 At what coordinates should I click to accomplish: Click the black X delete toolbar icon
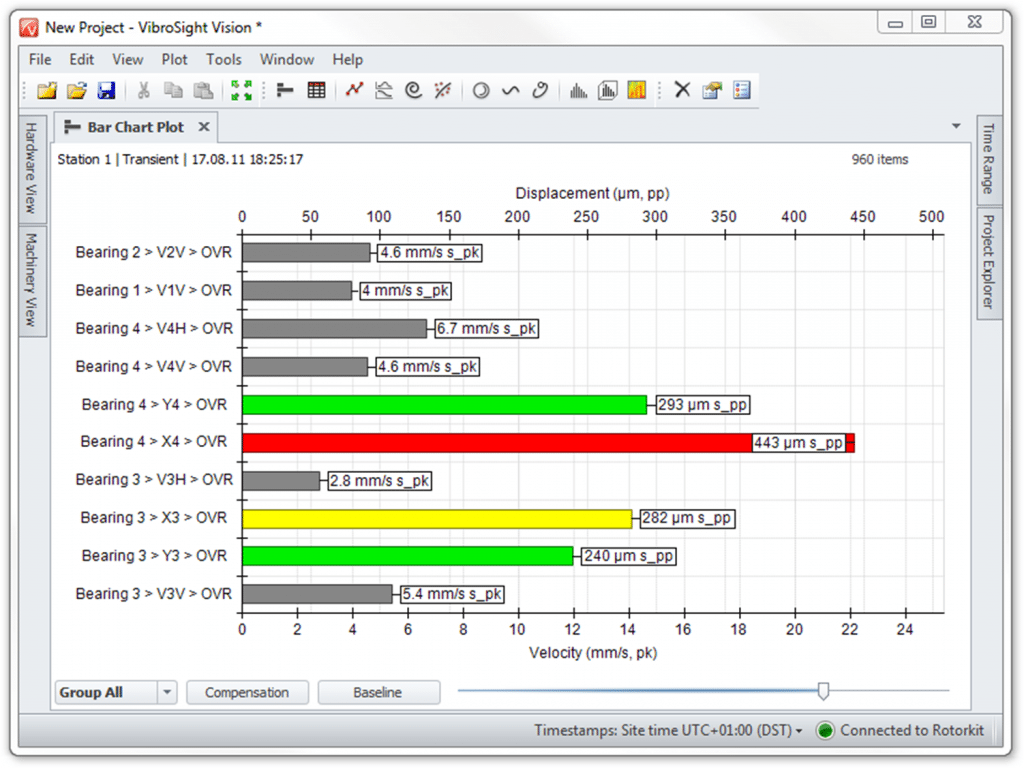tap(682, 90)
